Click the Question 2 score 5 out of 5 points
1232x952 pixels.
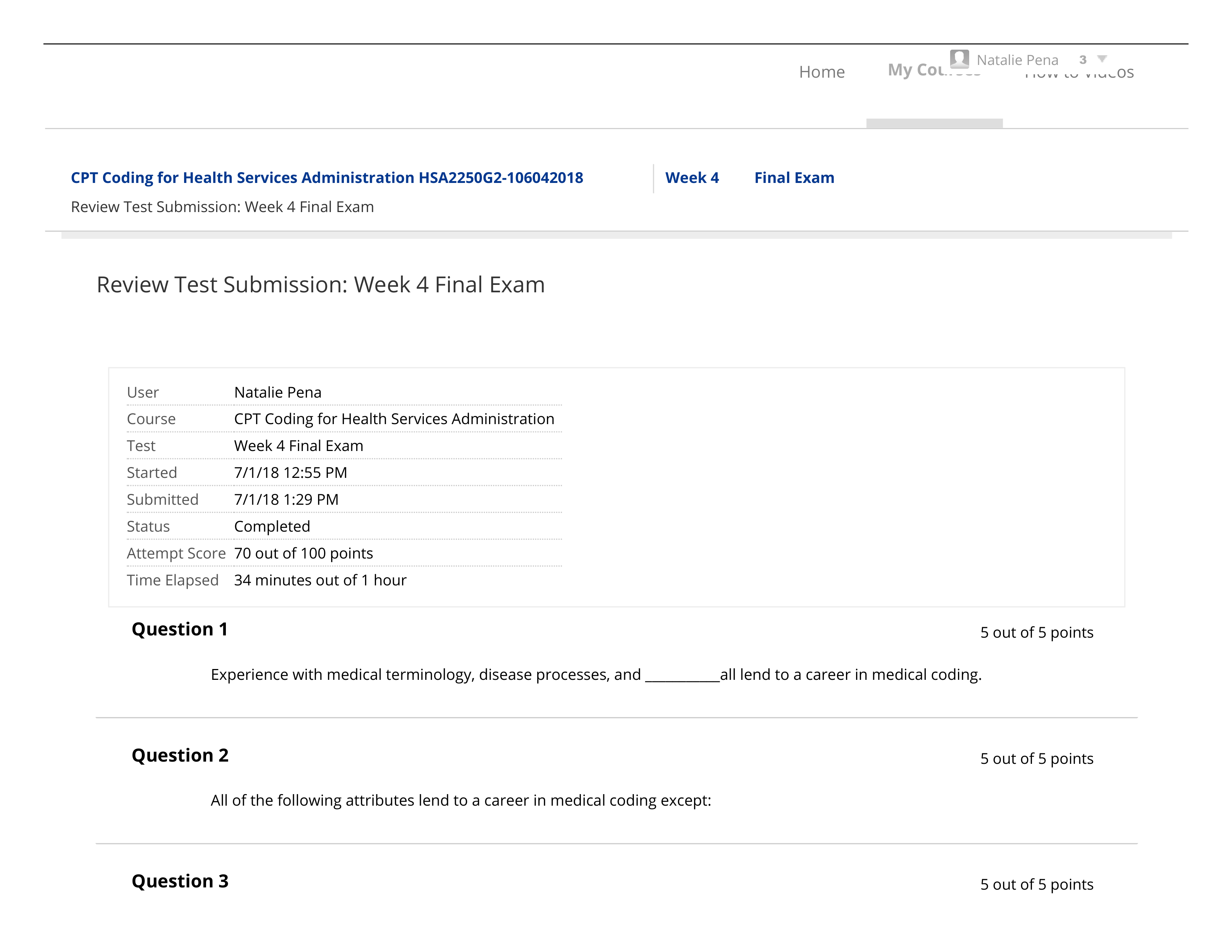(1036, 759)
